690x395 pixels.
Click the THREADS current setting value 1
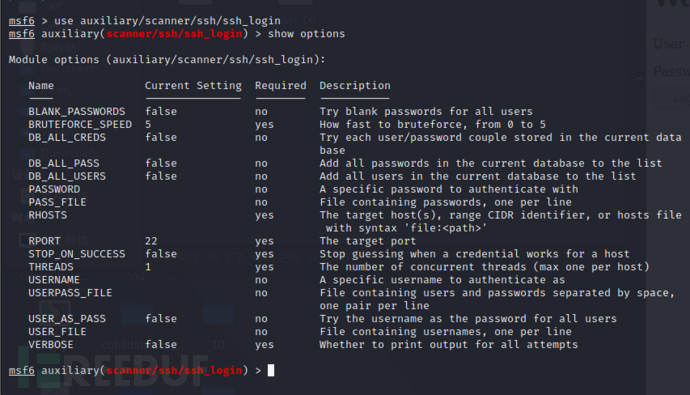[x=148, y=267]
